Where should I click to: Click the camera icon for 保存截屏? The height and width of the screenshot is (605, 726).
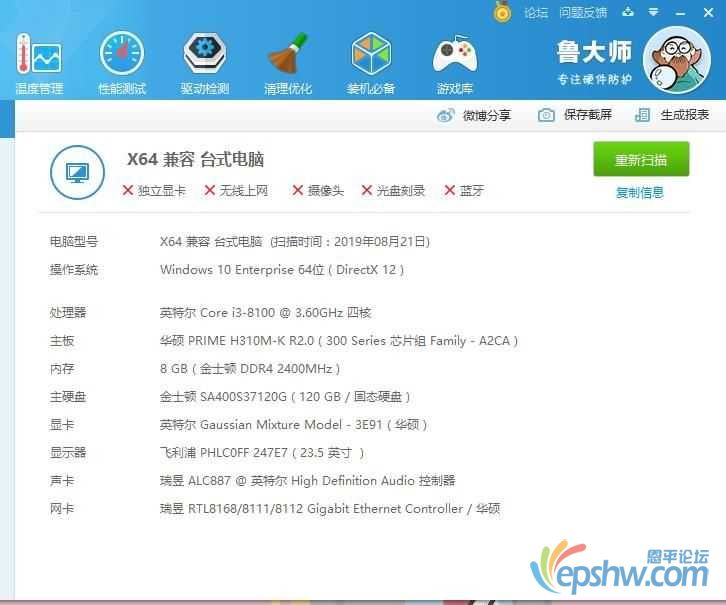pyautogui.click(x=546, y=115)
